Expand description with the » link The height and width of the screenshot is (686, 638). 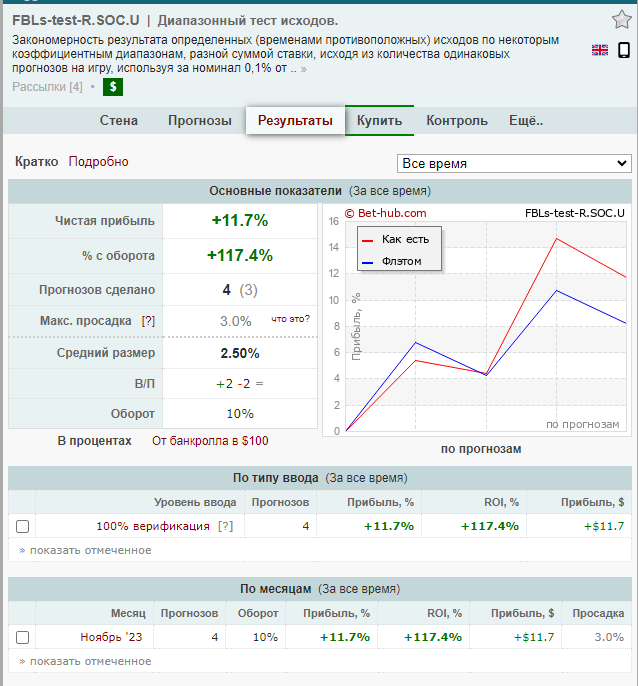[304, 69]
